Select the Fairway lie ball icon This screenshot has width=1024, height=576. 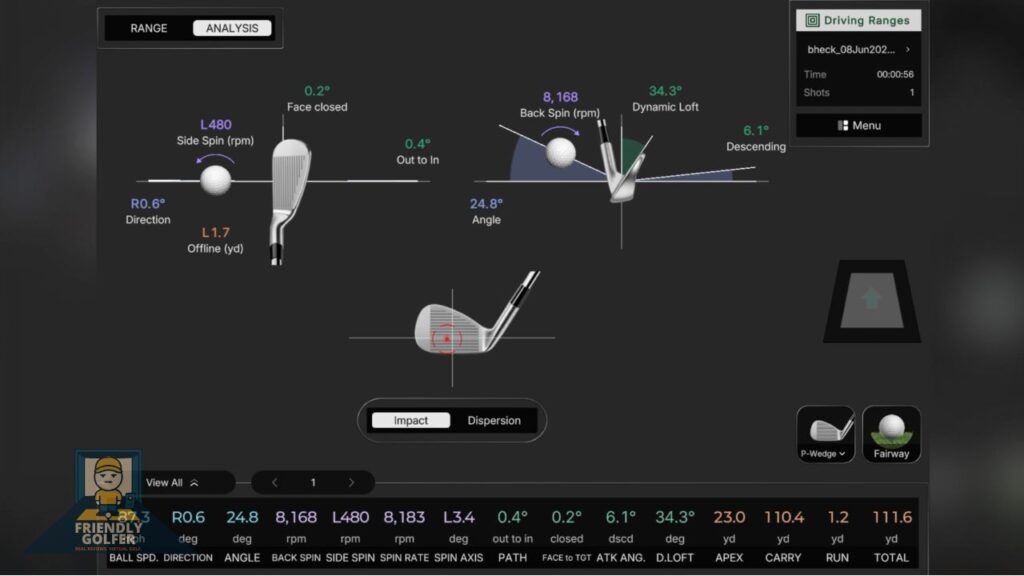(x=891, y=434)
